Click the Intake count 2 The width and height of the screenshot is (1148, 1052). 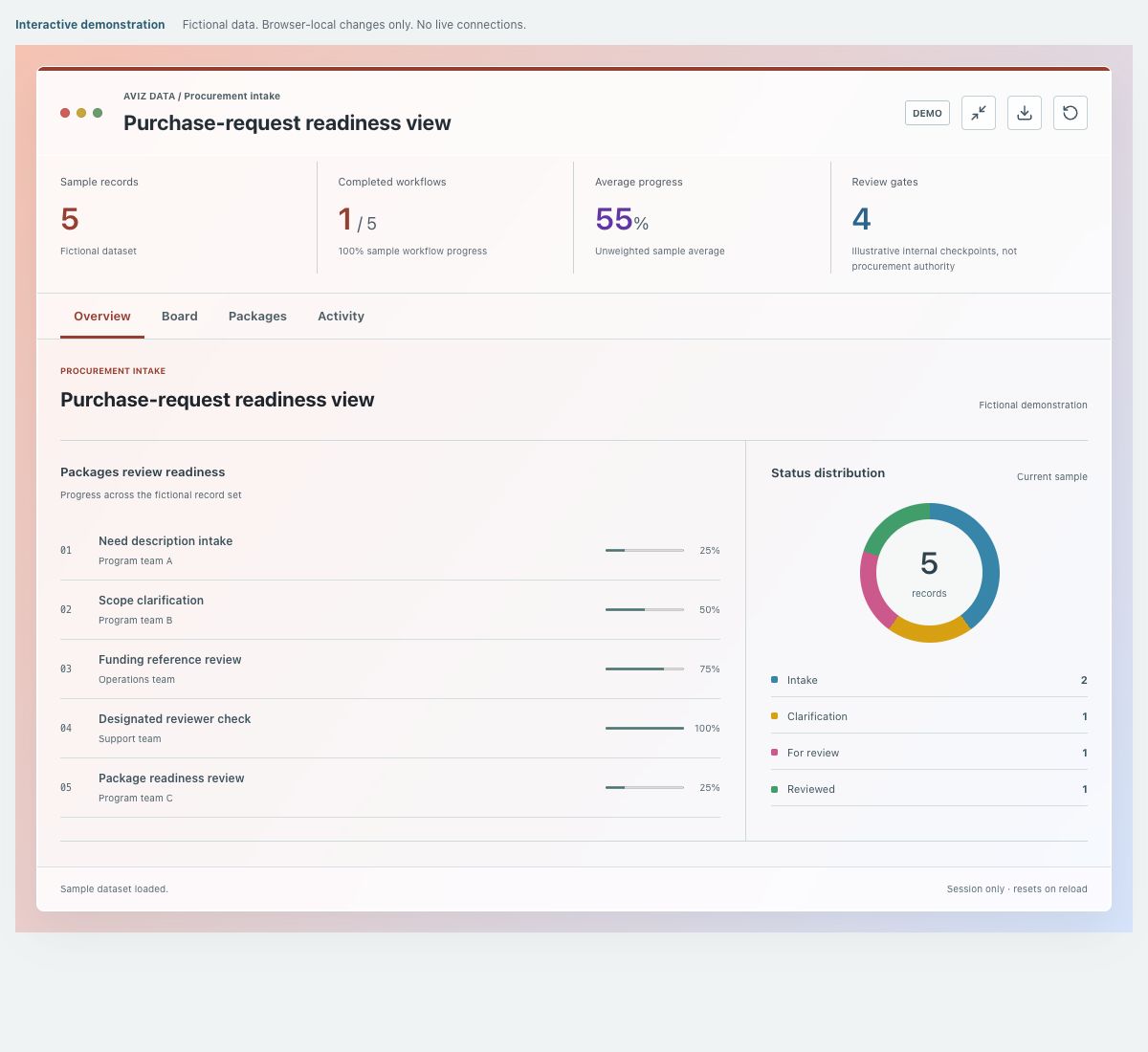tap(1084, 681)
